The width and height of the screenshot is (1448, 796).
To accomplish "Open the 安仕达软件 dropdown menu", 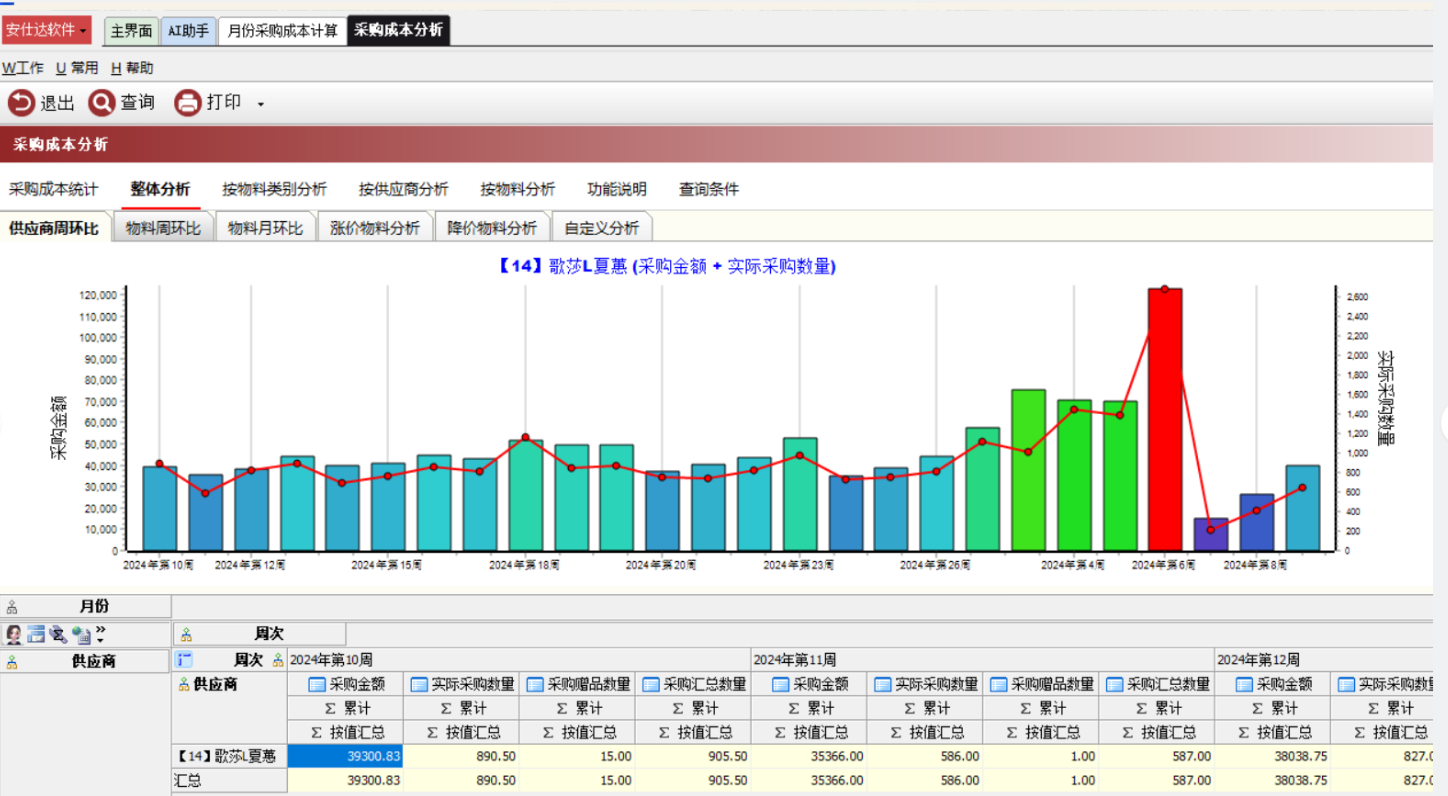I will coord(46,30).
